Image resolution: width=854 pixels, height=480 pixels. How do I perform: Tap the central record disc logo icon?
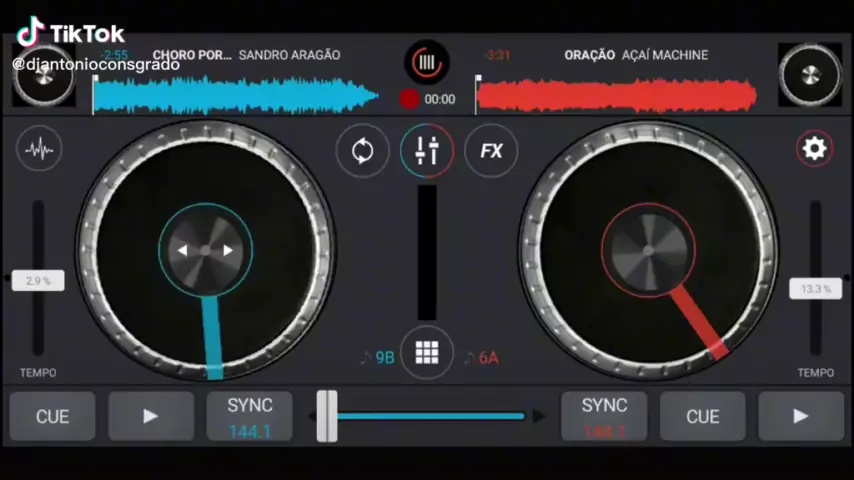427,63
